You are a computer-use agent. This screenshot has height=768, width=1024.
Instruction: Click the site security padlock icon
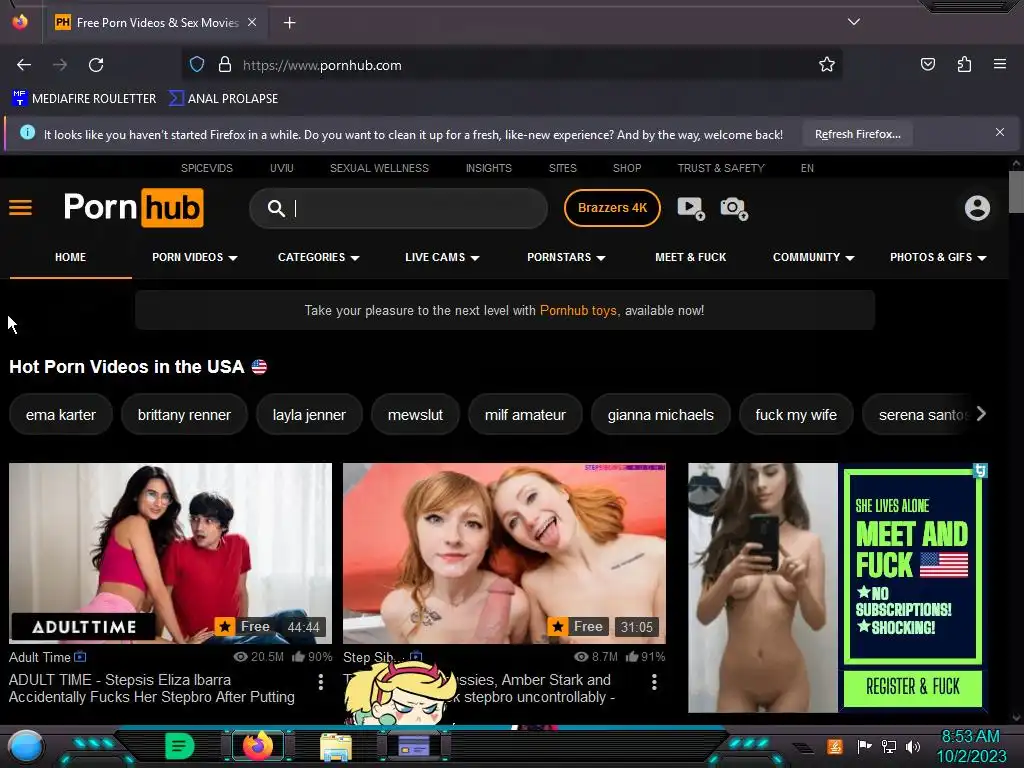[x=225, y=65]
